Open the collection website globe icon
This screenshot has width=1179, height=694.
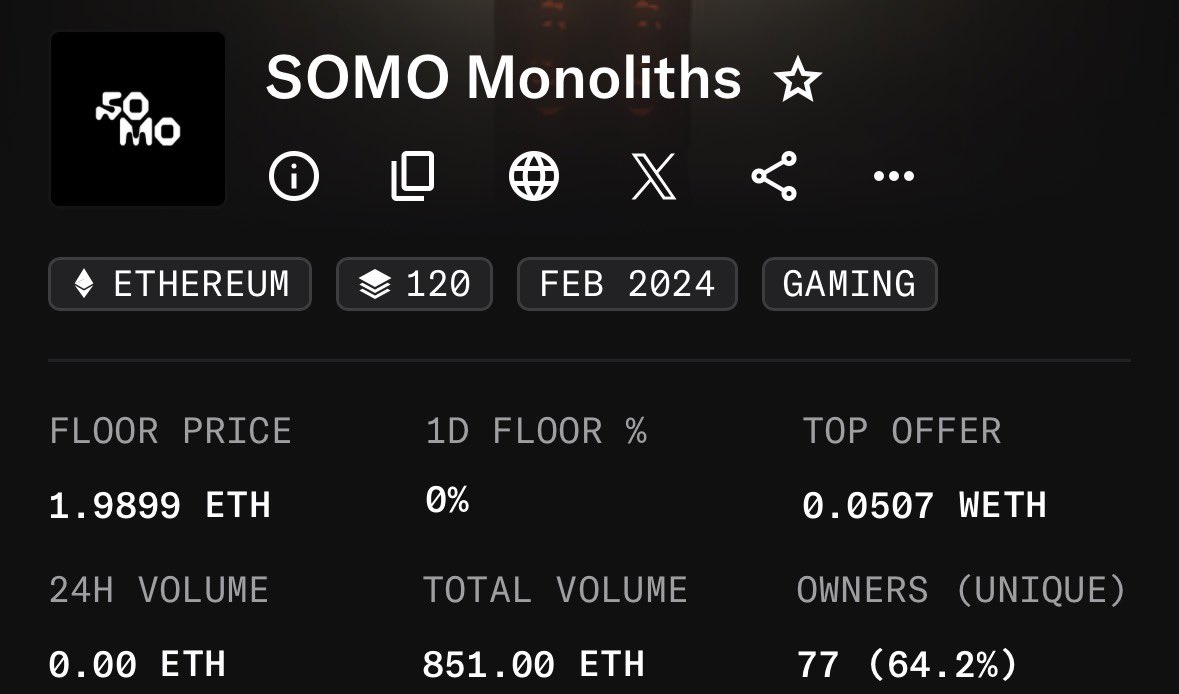534,177
